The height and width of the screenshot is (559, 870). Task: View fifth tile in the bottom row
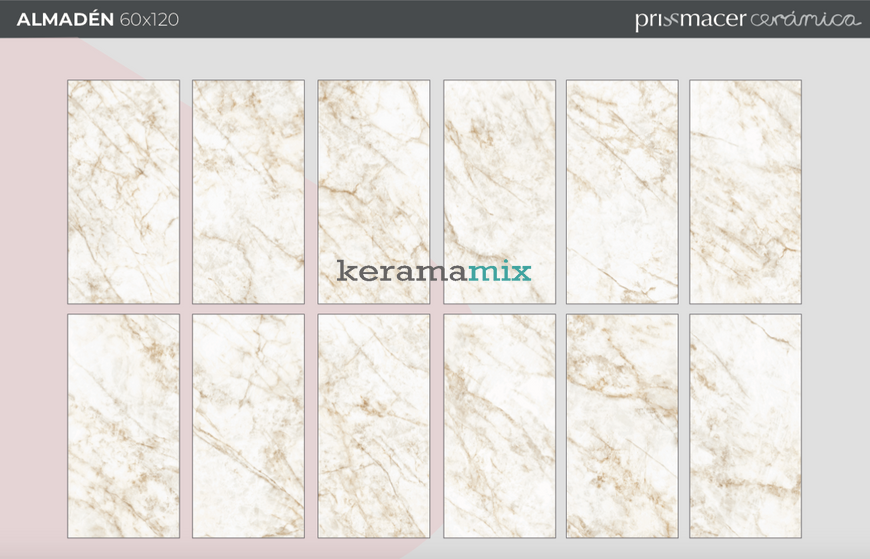[622, 426]
